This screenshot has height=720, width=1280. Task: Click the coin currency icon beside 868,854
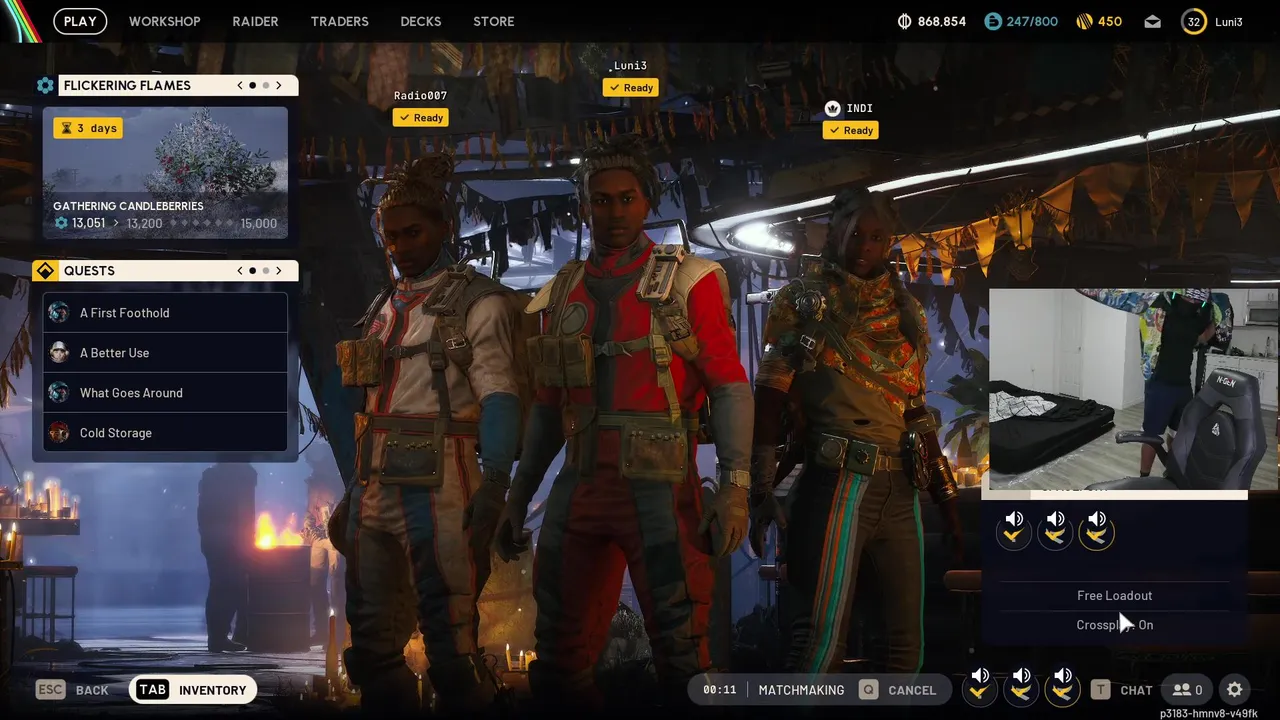coord(905,21)
